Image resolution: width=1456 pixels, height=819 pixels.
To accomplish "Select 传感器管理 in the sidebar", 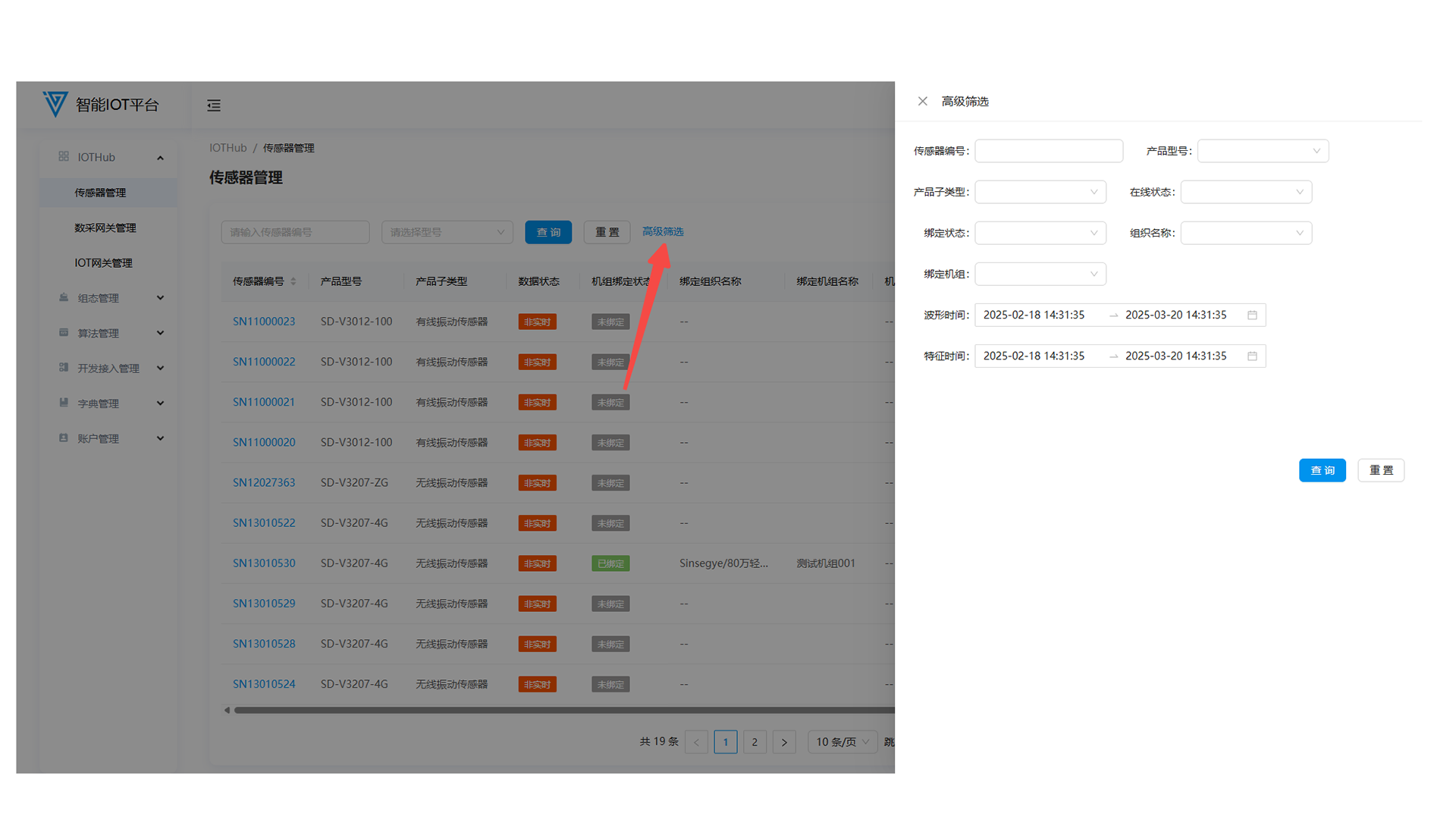I will (x=108, y=193).
